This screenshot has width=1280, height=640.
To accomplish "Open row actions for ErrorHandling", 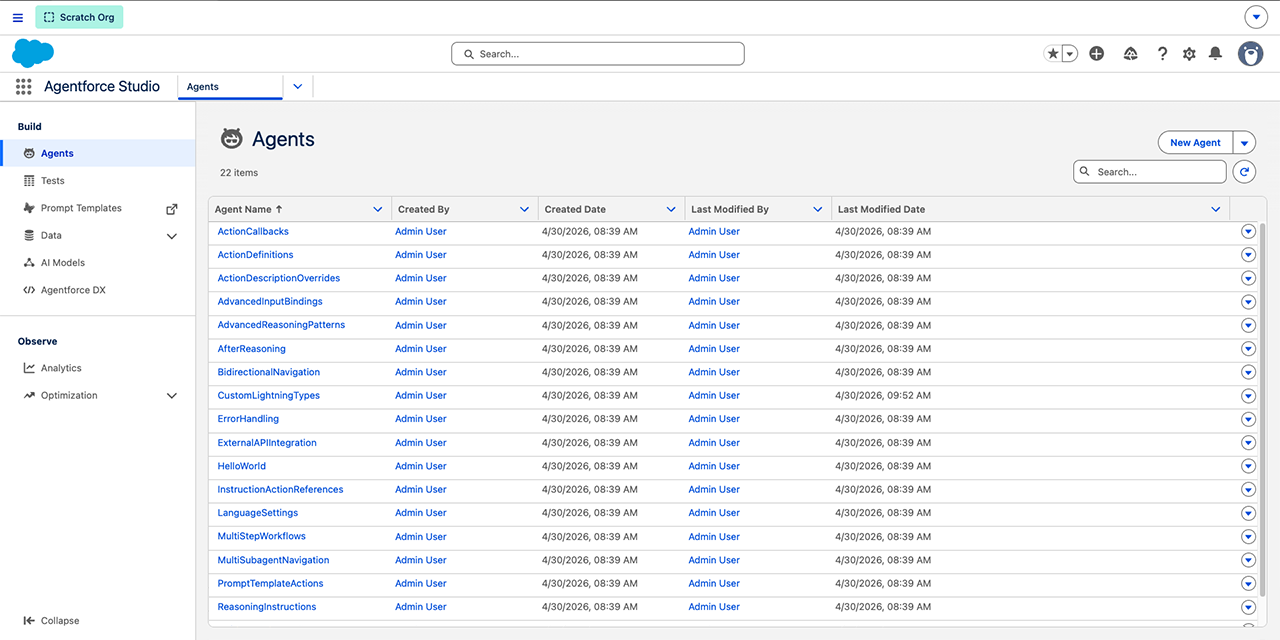I will coord(1248,419).
